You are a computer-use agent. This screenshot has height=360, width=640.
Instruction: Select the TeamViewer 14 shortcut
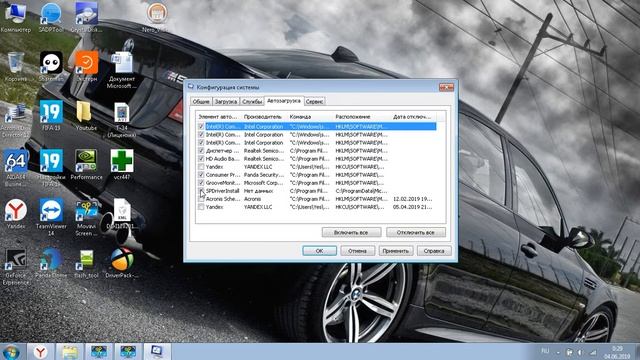click(x=51, y=217)
